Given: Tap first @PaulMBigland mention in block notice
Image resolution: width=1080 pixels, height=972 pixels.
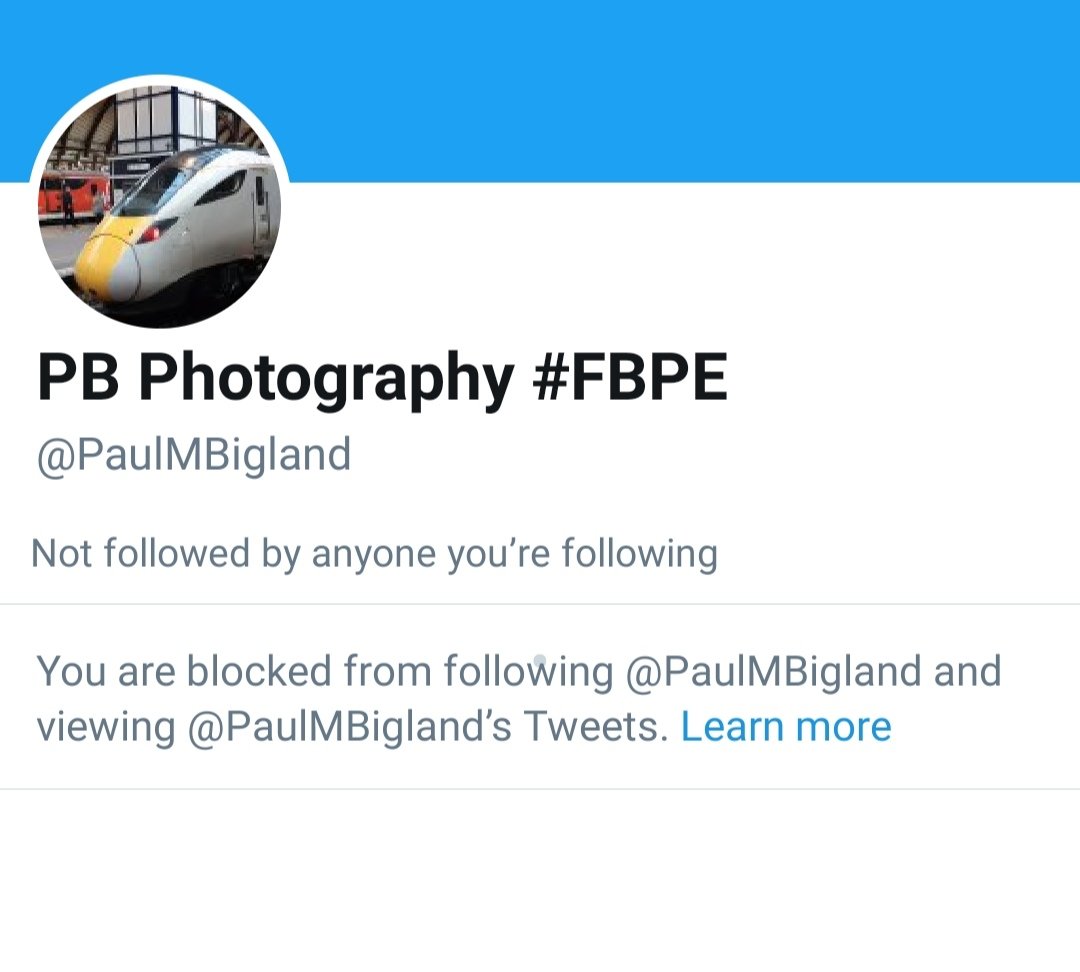Looking at the screenshot, I should tap(773, 672).
